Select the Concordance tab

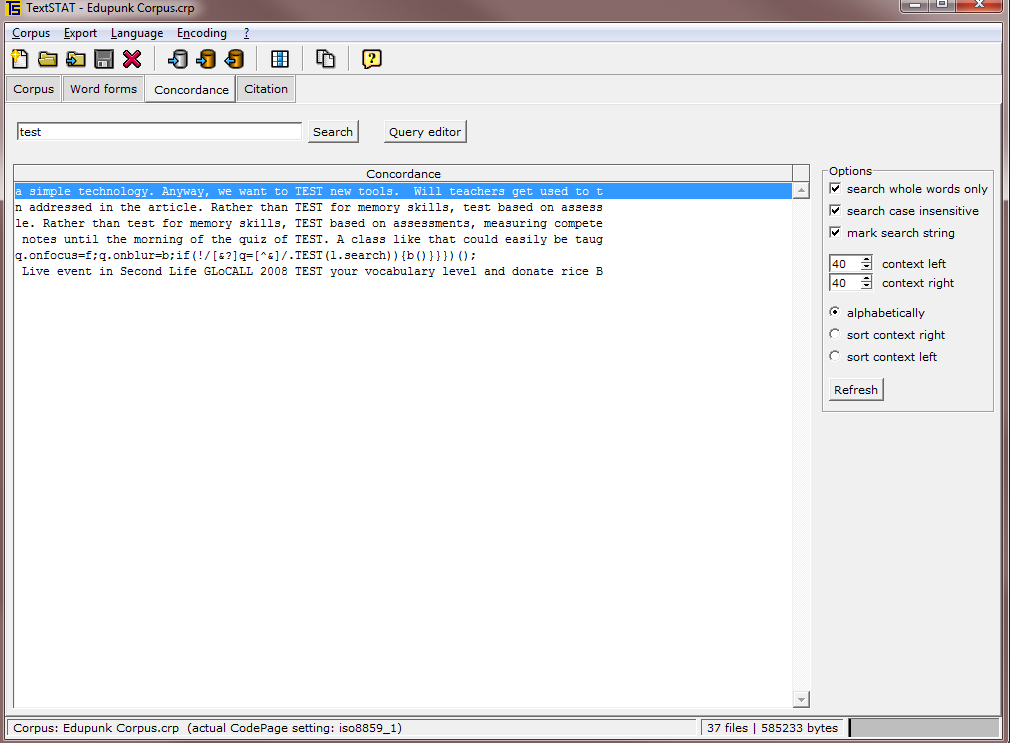[191, 90]
